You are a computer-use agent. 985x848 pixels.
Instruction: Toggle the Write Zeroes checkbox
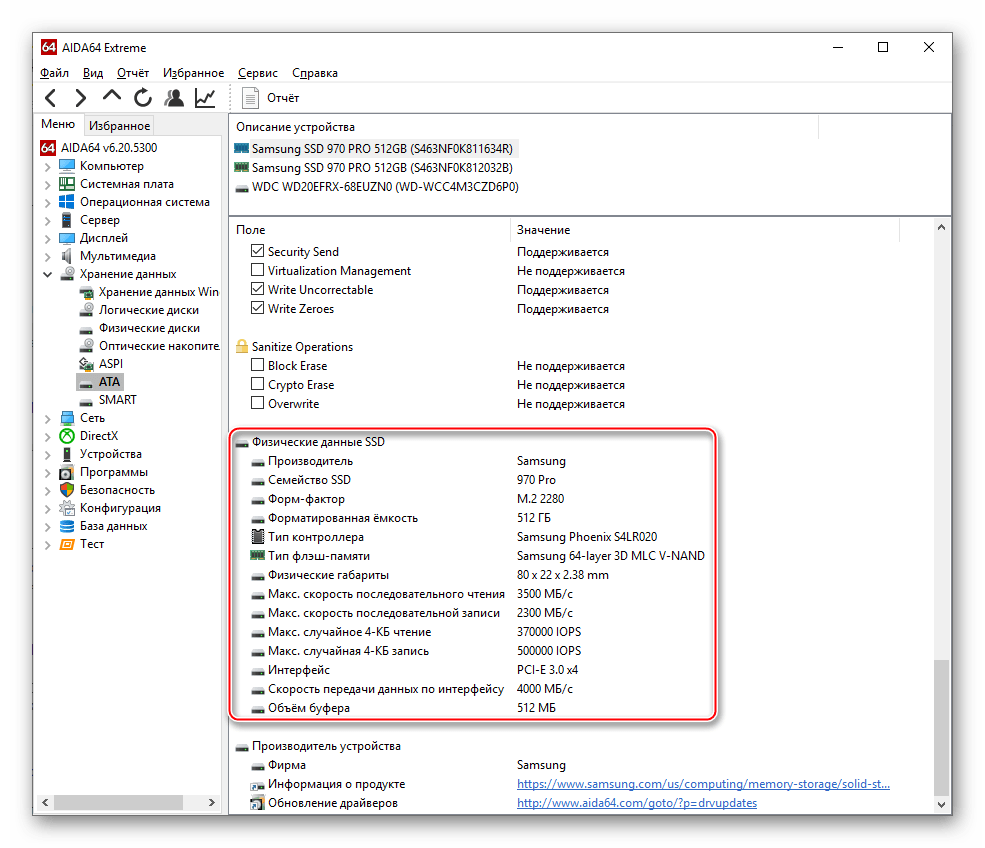pyautogui.click(x=257, y=308)
